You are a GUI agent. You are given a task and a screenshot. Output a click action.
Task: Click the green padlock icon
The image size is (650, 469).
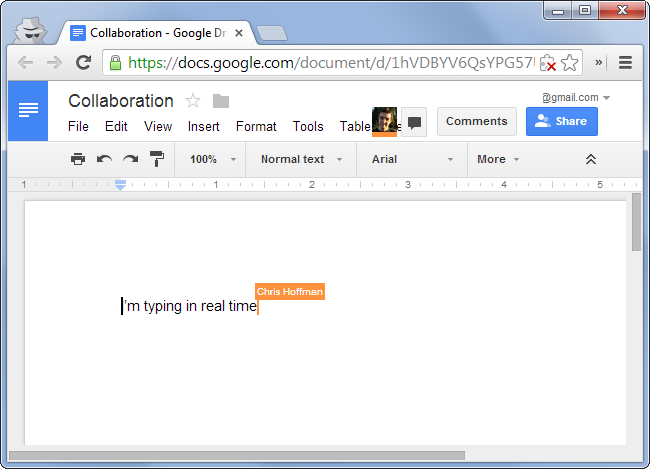(115, 63)
